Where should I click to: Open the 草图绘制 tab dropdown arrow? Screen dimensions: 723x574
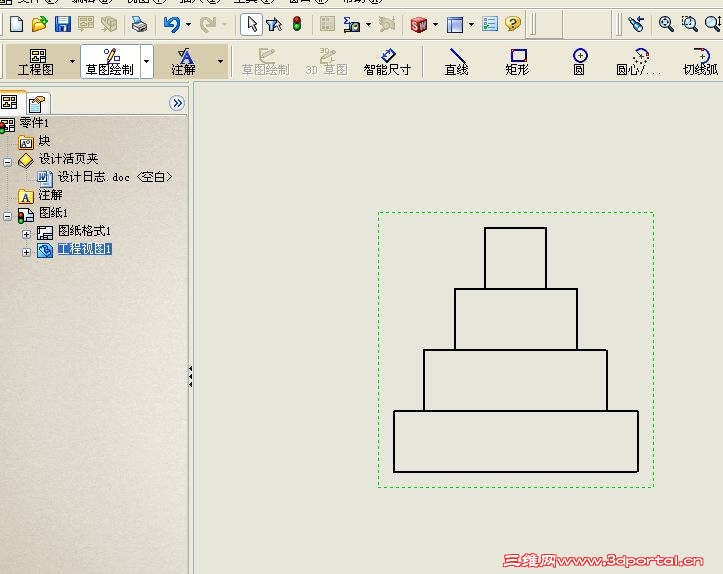click(x=147, y=61)
